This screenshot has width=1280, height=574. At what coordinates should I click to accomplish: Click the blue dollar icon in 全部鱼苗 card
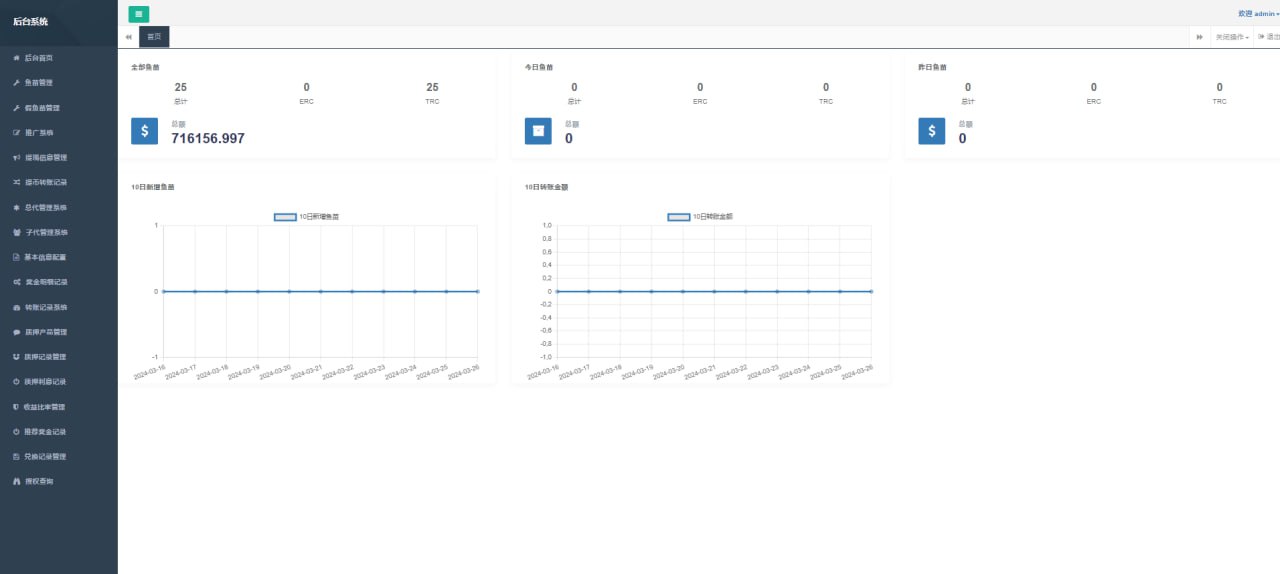tap(144, 131)
